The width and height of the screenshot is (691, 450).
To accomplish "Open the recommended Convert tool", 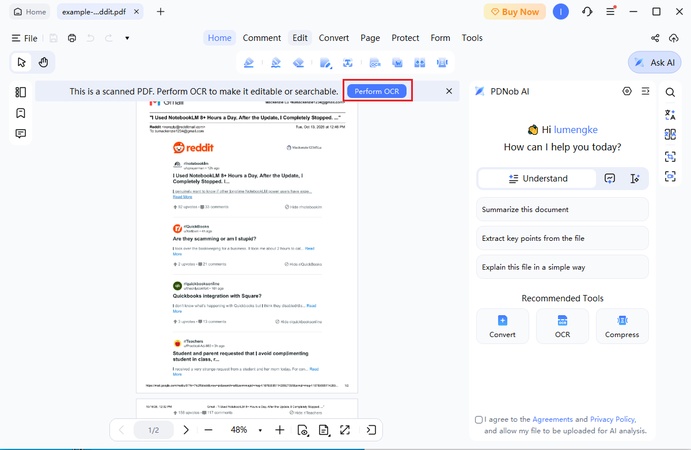I will (502, 326).
